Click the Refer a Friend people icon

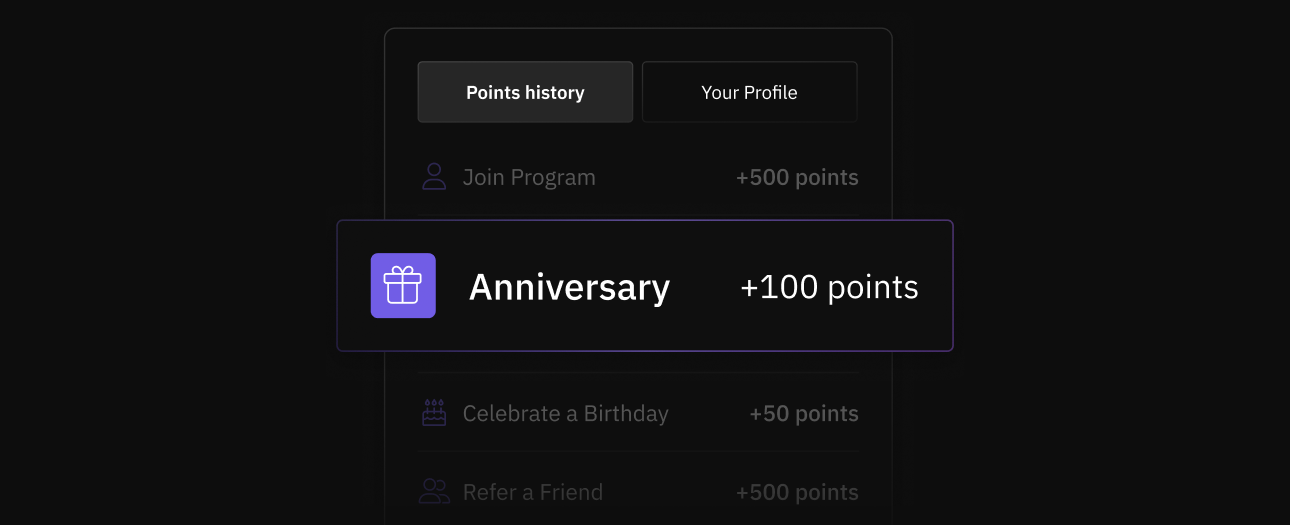434,491
